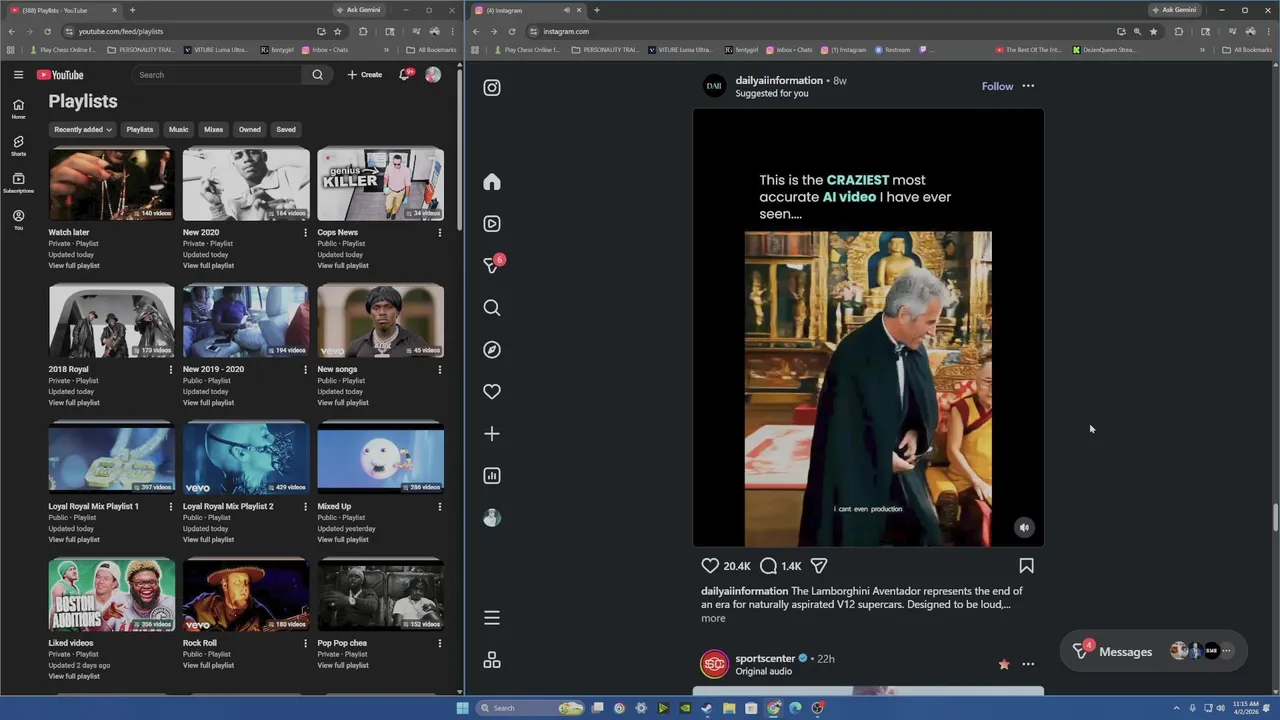
Task: Click YouTube window address bar
Action: point(190,31)
